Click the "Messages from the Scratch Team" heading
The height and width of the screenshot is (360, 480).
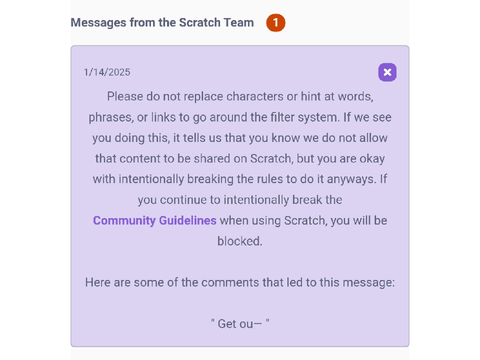tap(162, 23)
